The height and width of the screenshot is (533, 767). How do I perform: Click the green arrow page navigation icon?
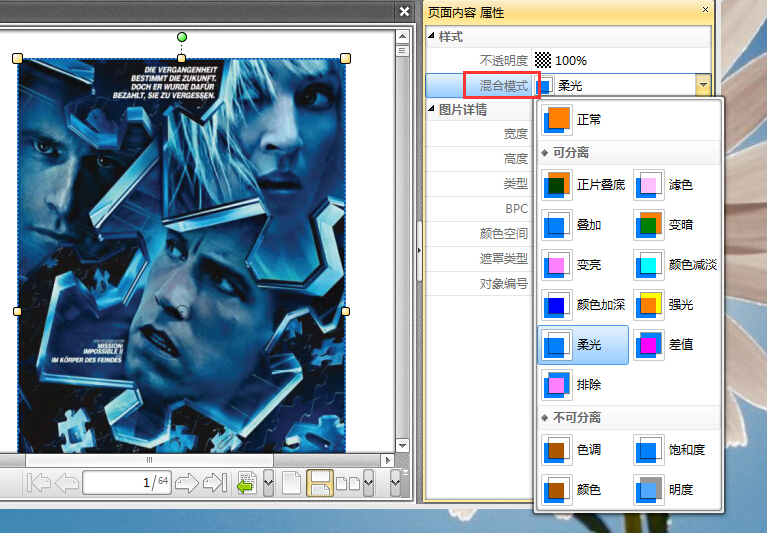click(x=247, y=483)
